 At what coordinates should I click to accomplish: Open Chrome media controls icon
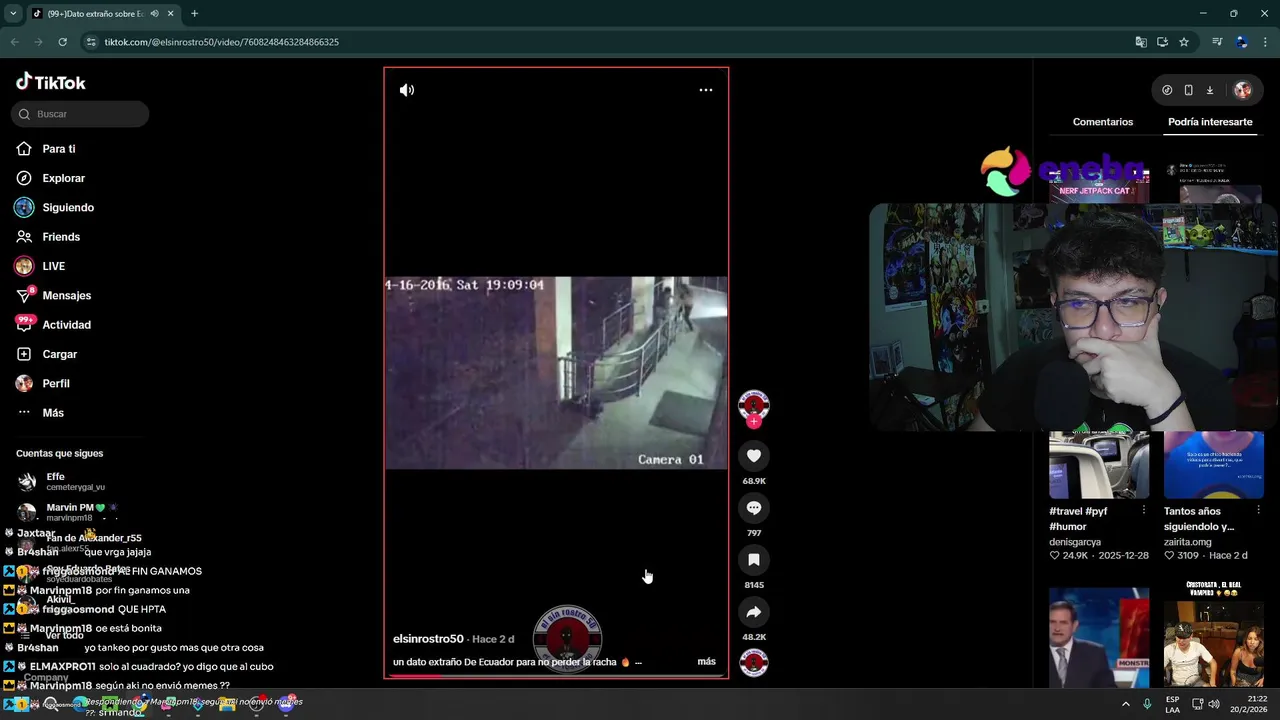pyautogui.click(x=1217, y=42)
